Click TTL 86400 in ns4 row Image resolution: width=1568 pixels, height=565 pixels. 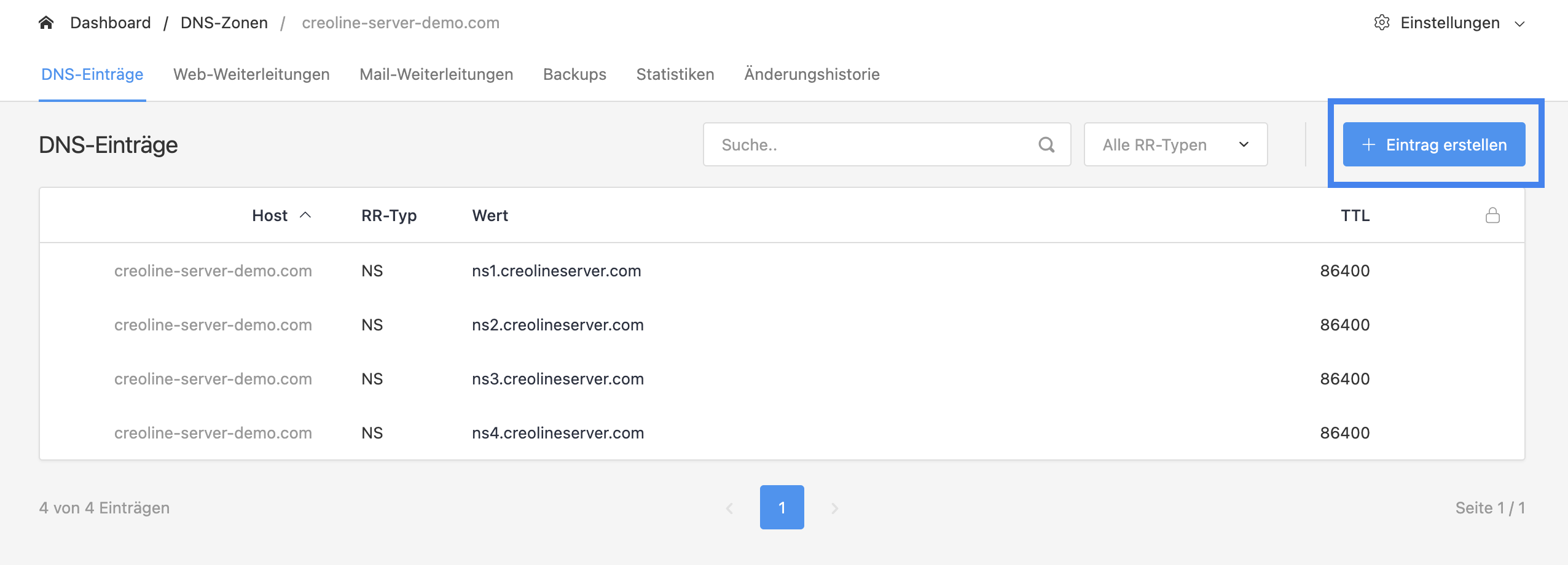1345,433
